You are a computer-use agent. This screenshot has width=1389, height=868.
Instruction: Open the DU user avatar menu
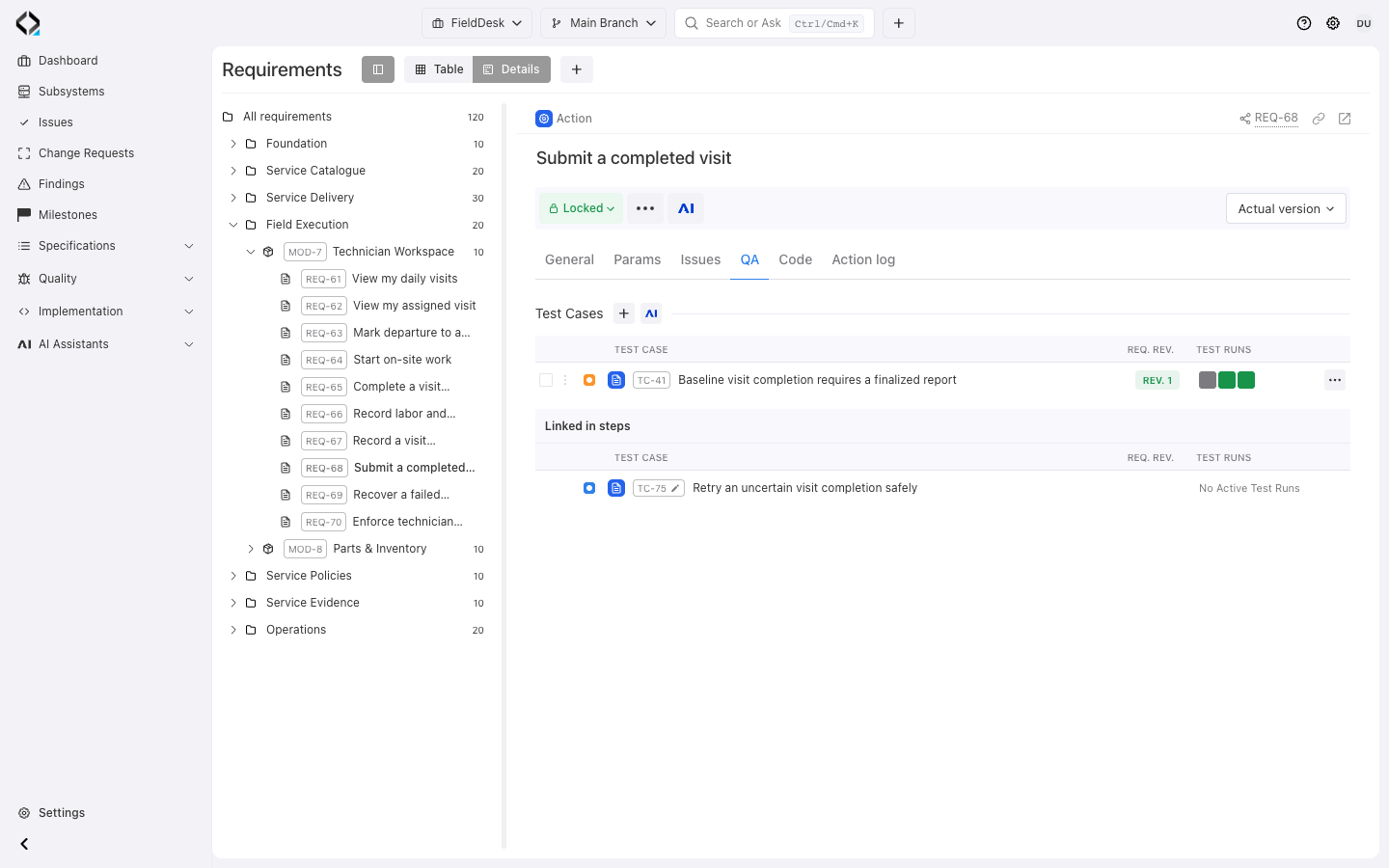coord(1364,23)
